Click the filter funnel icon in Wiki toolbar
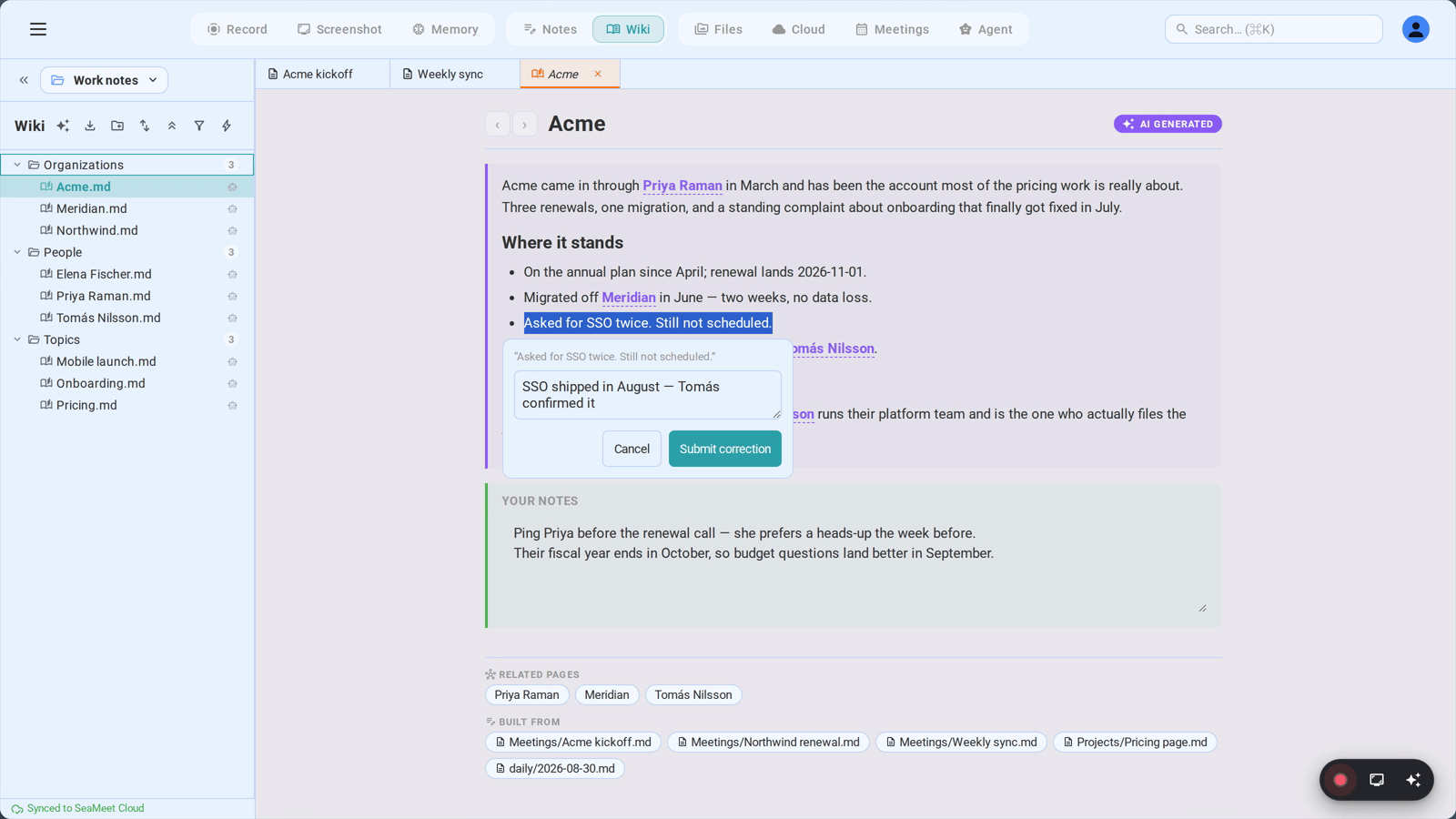Image resolution: width=1456 pixels, height=819 pixels. point(199,126)
